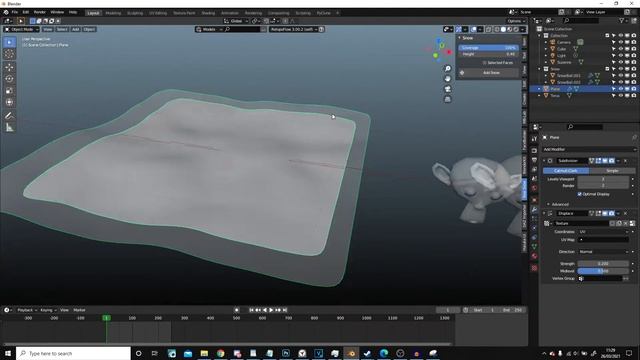The width and height of the screenshot is (640, 360).
Task: Open the Add Modifier dropdown
Action: tap(589, 149)
